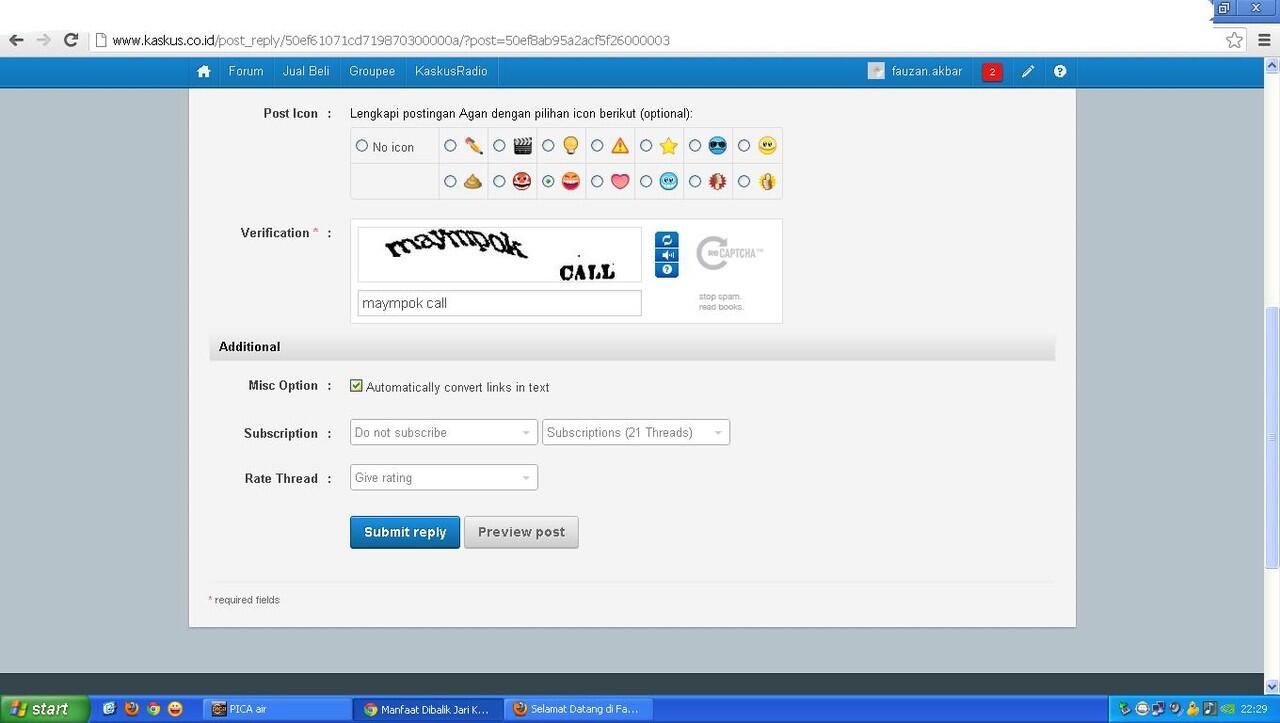Open the KaskusRadio menu
Screen dimensions: 1280x723
452,71
